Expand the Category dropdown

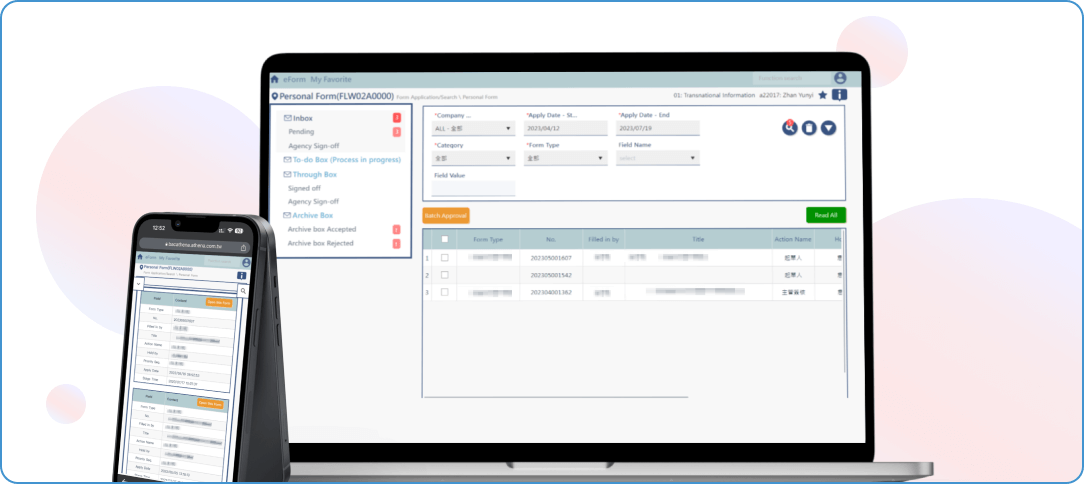click(x=473, y=158)
